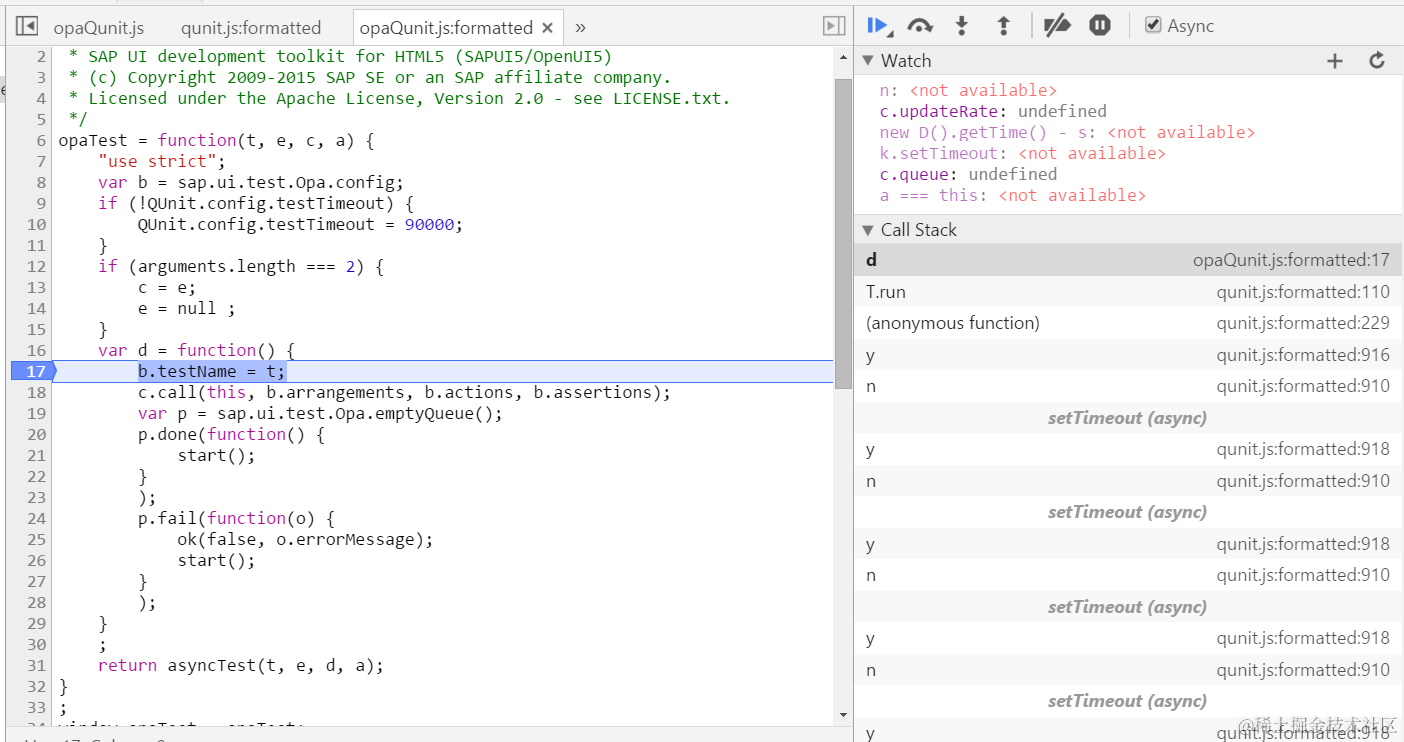This screenshot has height=742, width=1404.
Task: Click the editor vertical scrollbar thumb
Action: [x=843, y=233]
